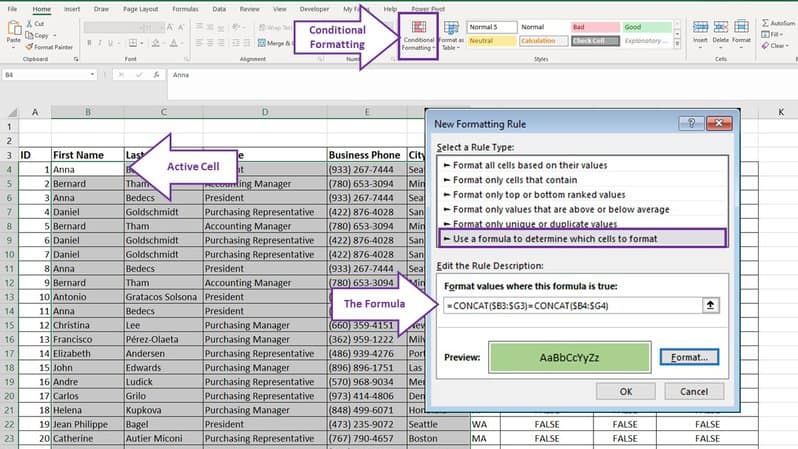Click the CONCAT formula input field
Image resolution: width=798 pixels, height=449 pixels.
(x=573, y=305)
